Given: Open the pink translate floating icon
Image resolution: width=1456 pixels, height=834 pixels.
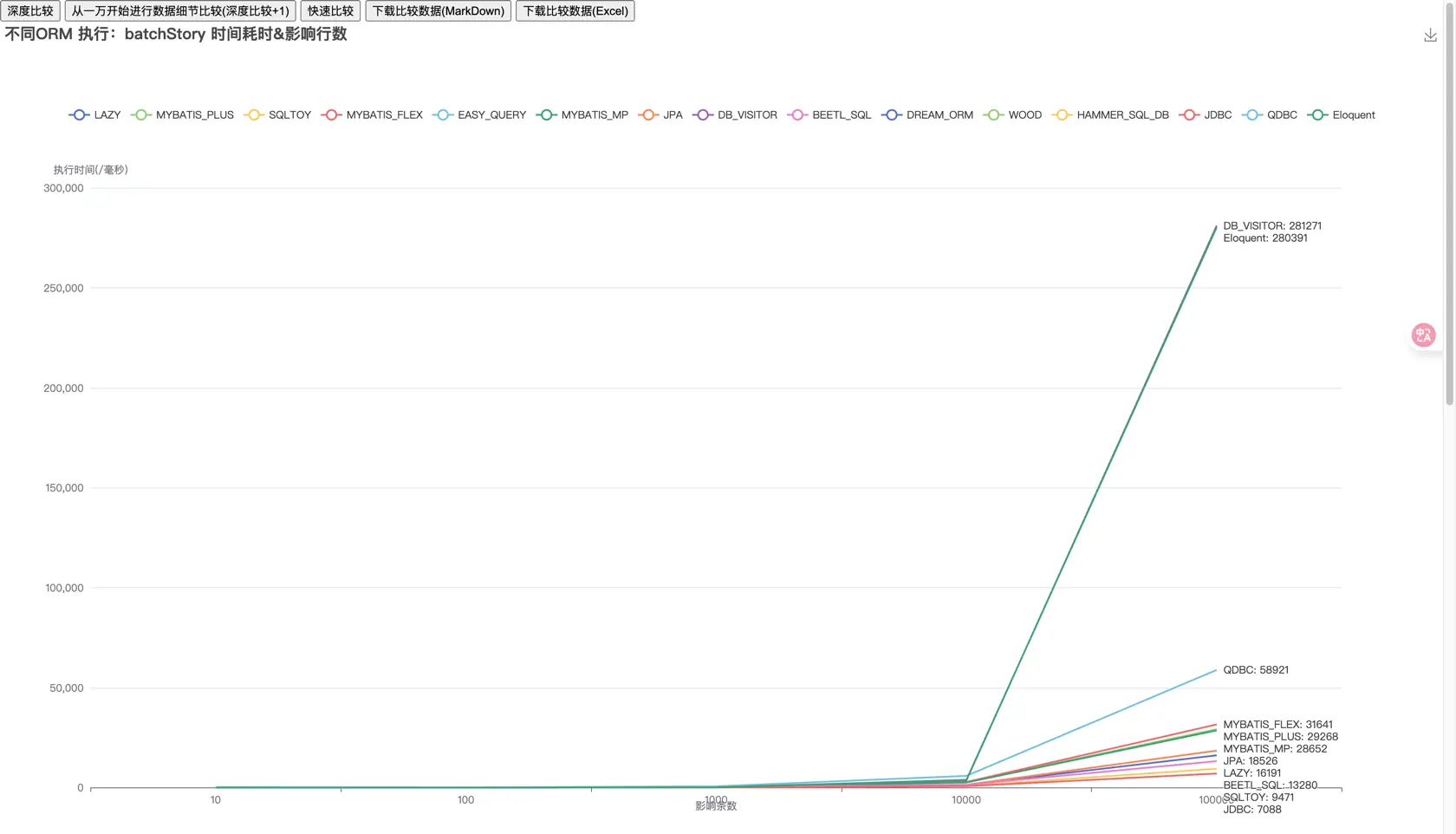Looking at the screenshot, I should 1423,336.
